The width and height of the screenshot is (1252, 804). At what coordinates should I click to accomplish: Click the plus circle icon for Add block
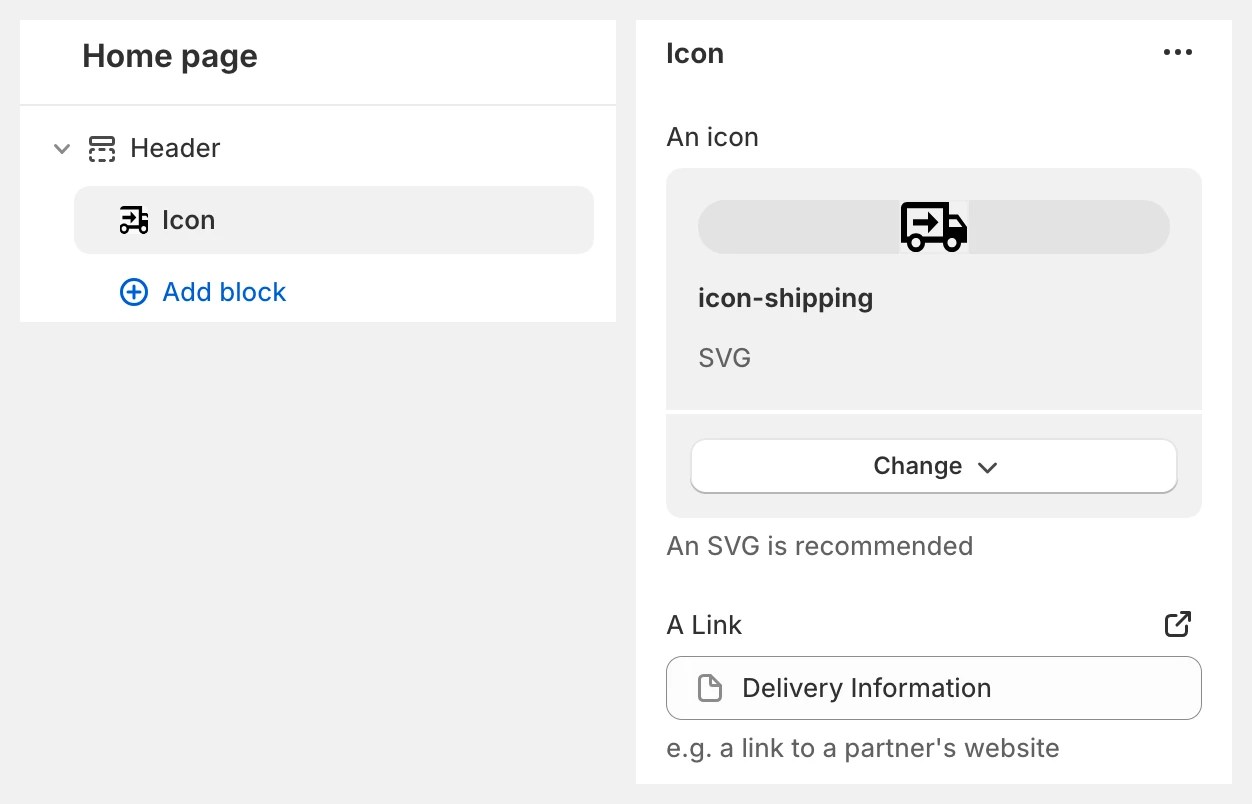pos(134,292)
